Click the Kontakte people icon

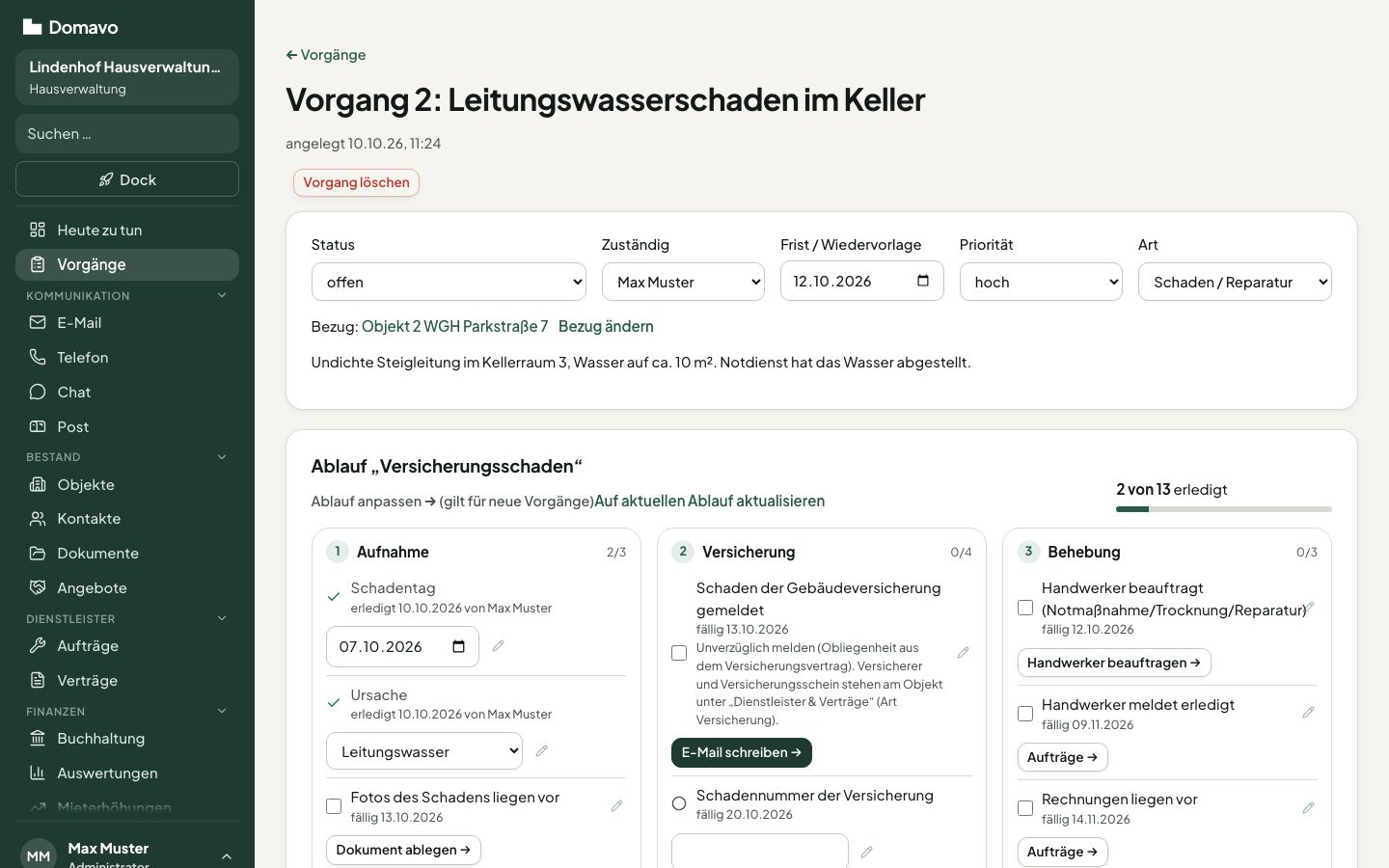pyautogui.click(x=38, y=519)
